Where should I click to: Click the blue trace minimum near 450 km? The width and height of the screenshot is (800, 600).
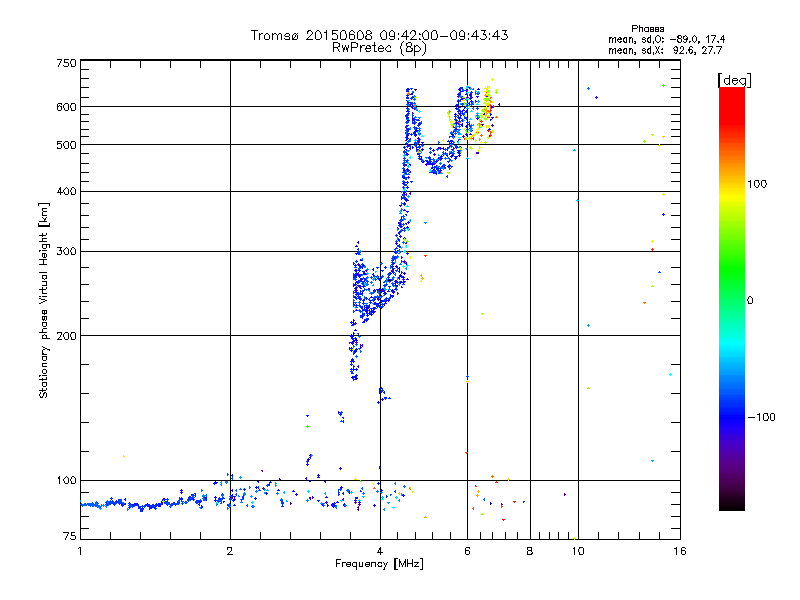(x=436, y=166)
